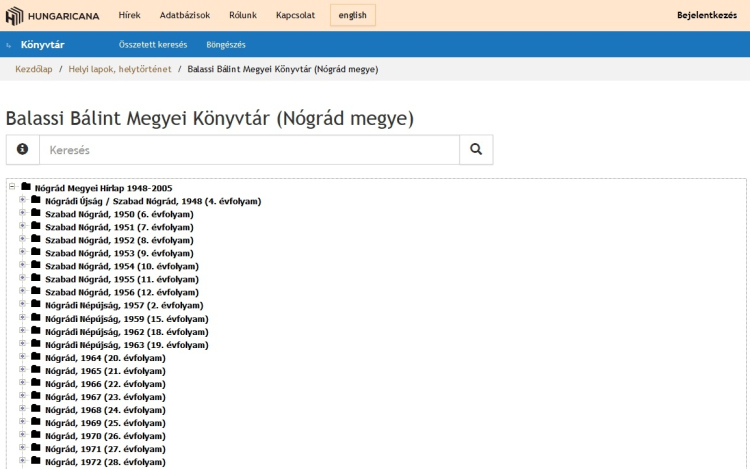This screenshot has height=469, width=750.
Task: Expand Nógrádi Népújság, 1962 node
Action: pyautogui.click(x=22, y=331)
